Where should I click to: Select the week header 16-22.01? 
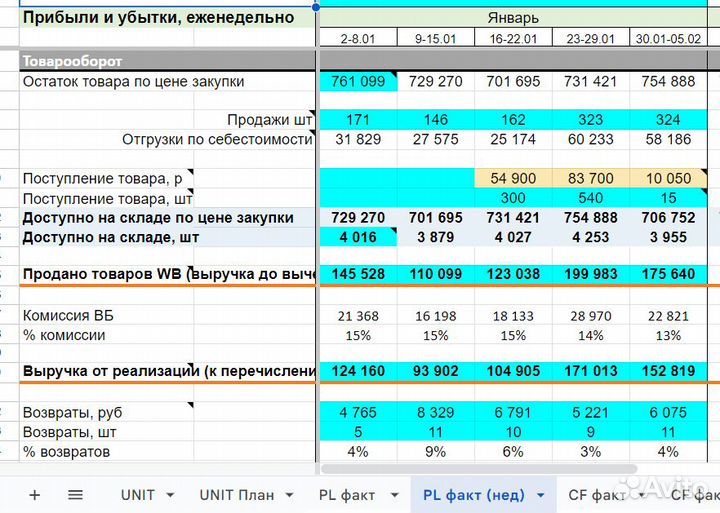(x=513, y=38)
